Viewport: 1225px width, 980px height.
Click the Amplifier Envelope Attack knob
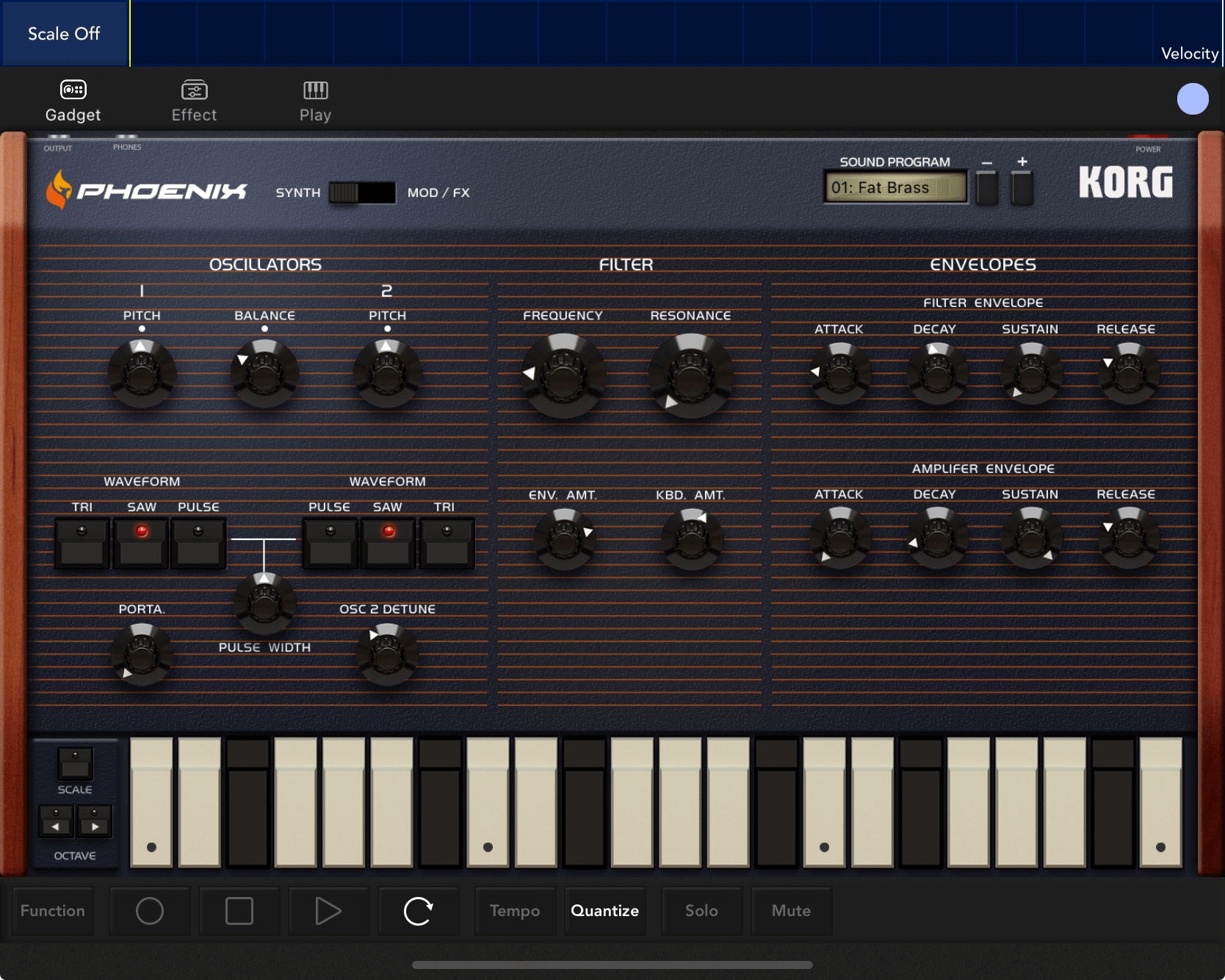tap(840, 538)
